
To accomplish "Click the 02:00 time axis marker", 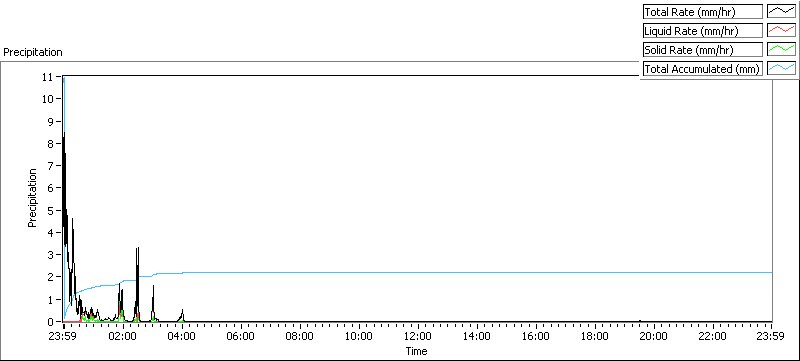I will (123, 336).
